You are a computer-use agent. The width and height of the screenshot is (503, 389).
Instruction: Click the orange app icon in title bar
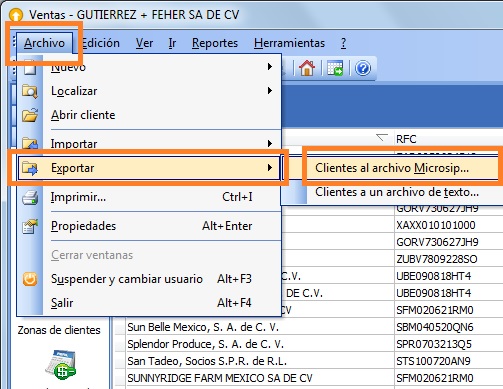[16, 15]
